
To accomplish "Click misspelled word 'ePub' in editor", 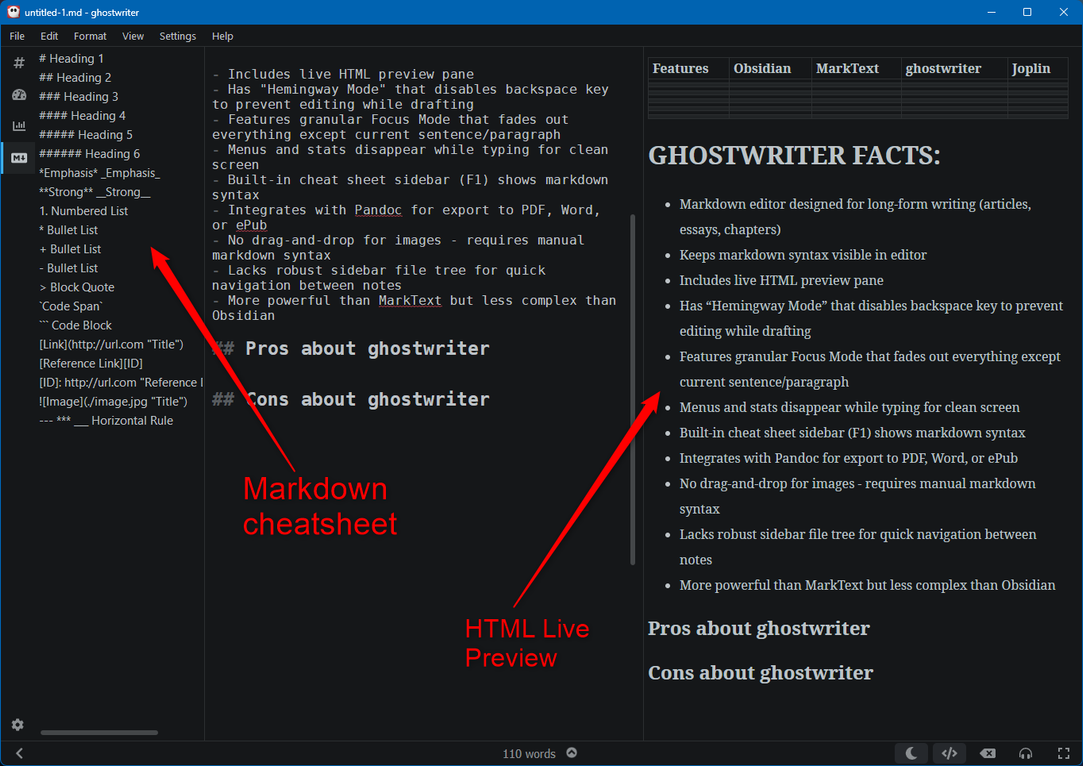I will (x=251, y=225).
